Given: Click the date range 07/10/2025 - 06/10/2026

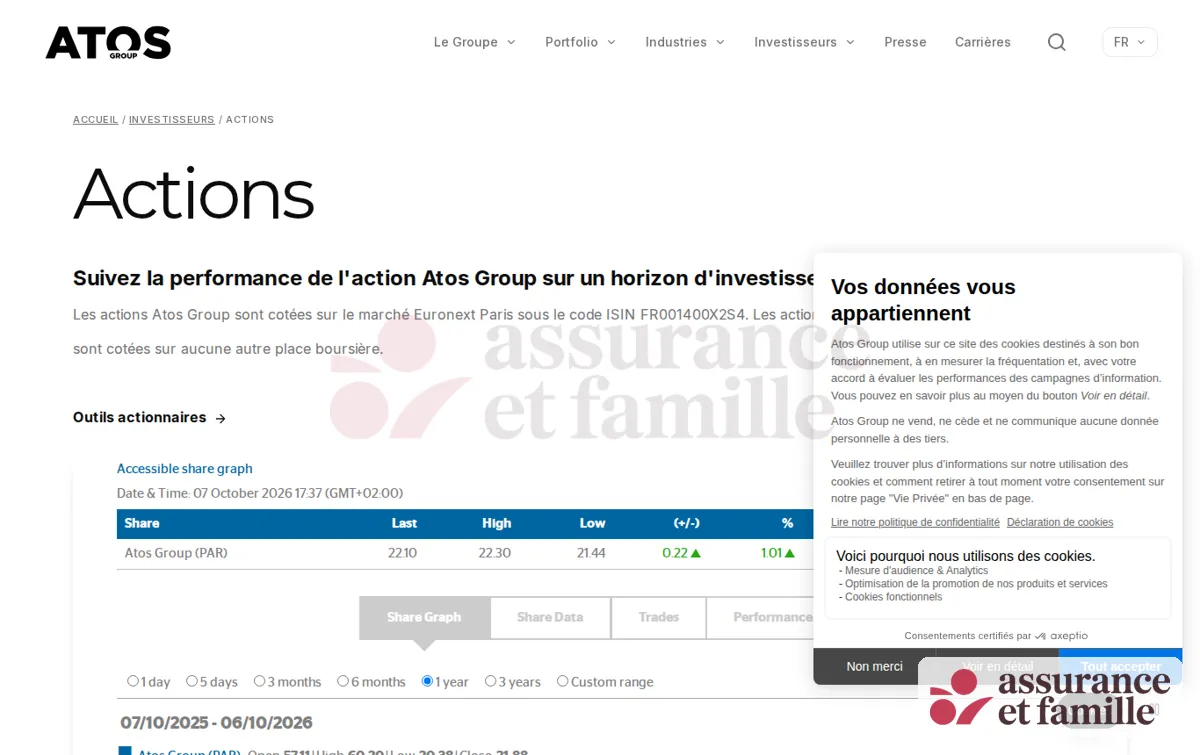Looking at the screenshot, I should click(217, 722).
